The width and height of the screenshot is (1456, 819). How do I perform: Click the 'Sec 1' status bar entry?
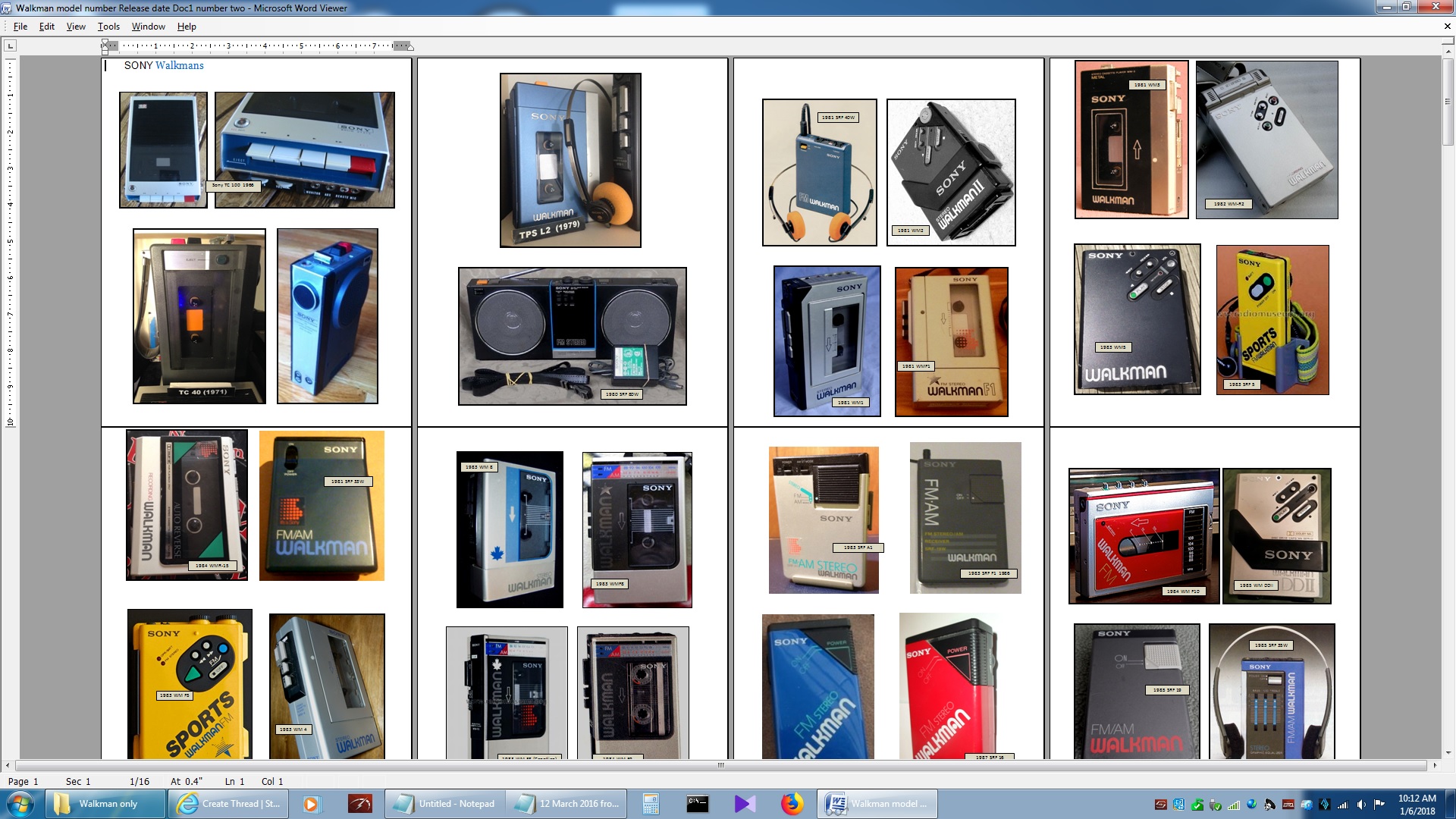[x=78, y=781]
